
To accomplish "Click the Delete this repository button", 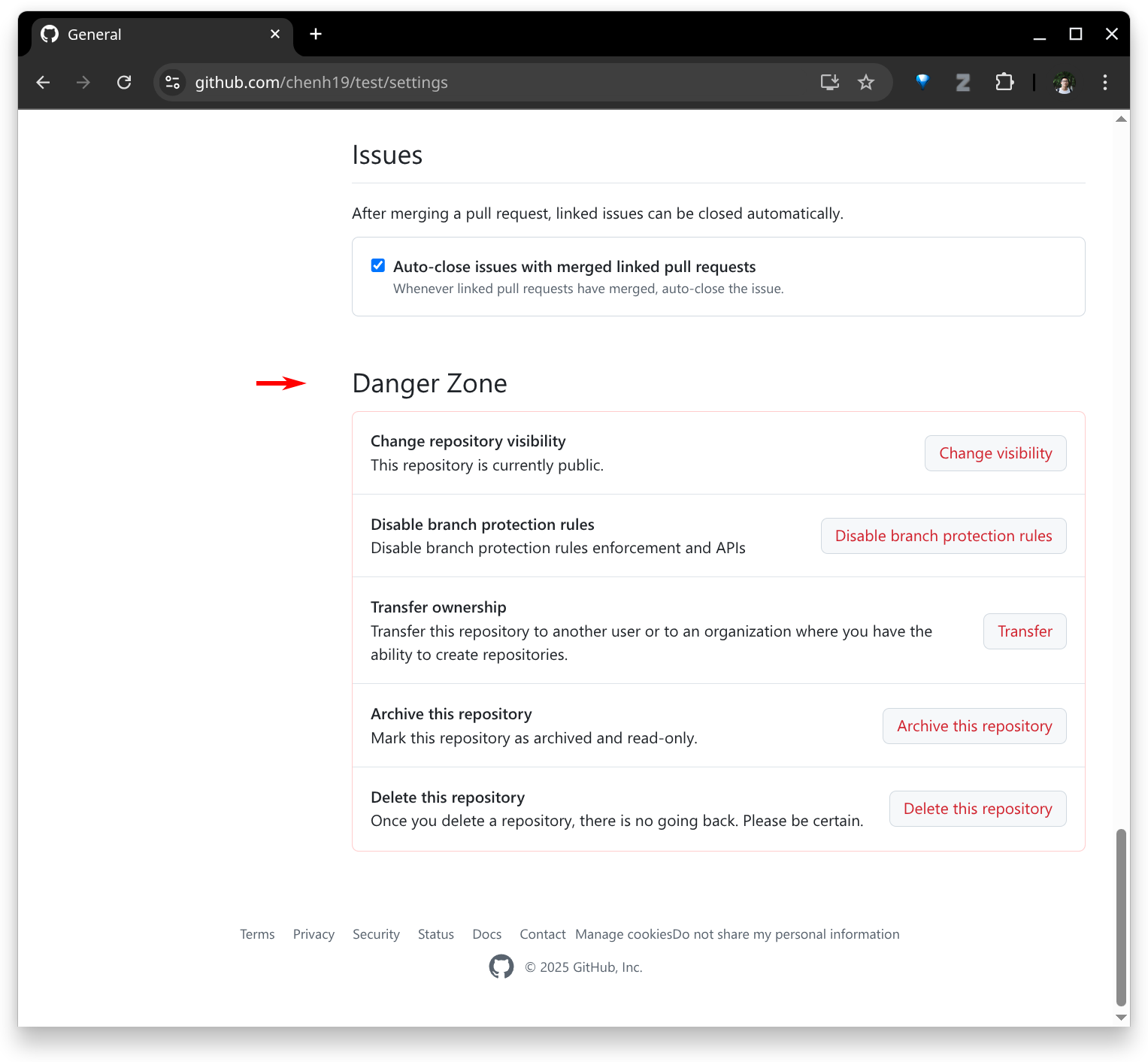I will click(x=977, y=809).
